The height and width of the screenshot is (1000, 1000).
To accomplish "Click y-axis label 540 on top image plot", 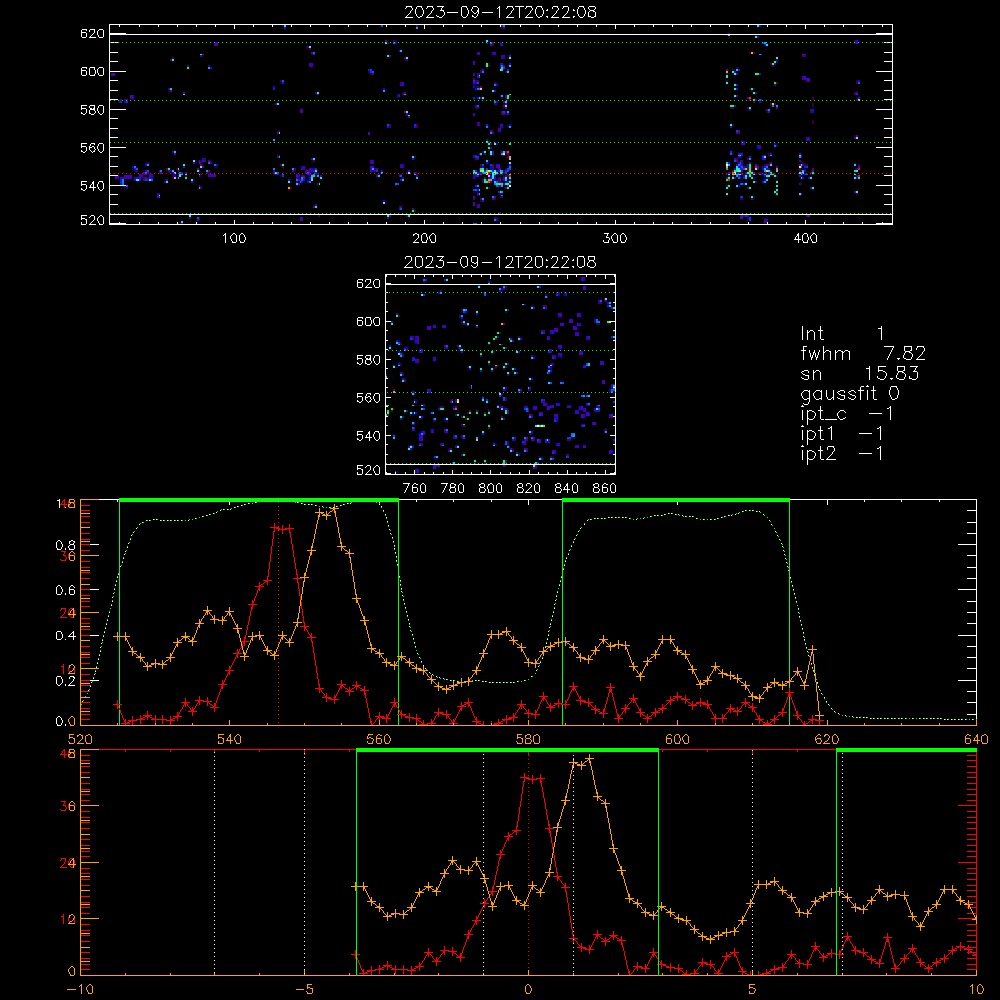I will [x=92, y=186].
